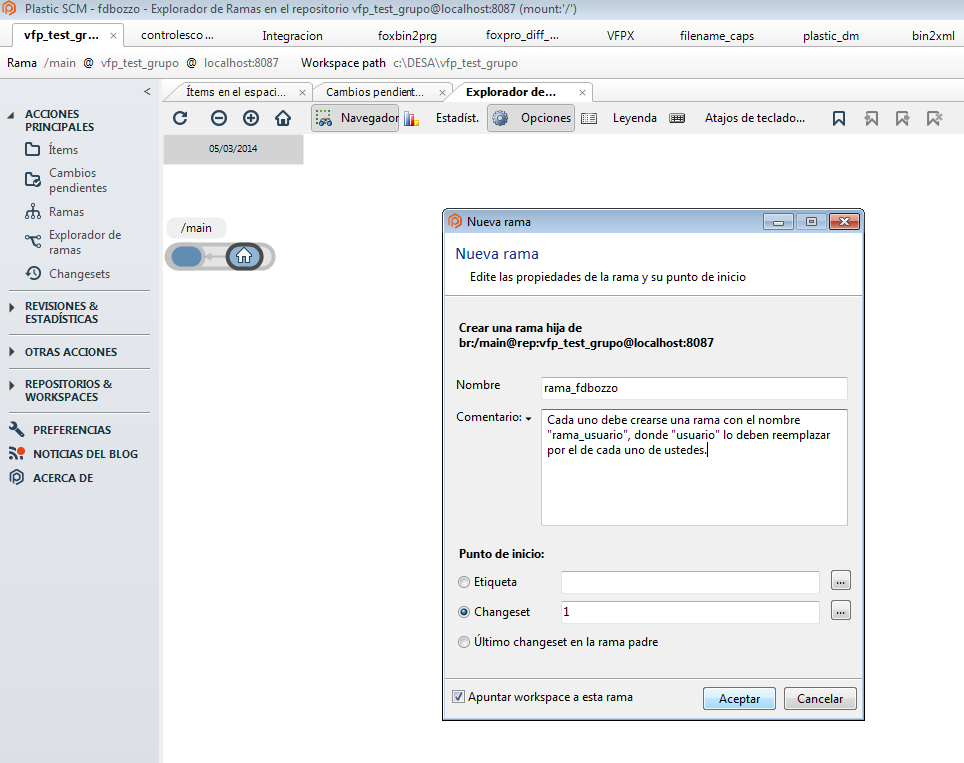Browse for Changeset with ellipsis button
This screenshot has width=964, height=763.
tap(840, 611)
